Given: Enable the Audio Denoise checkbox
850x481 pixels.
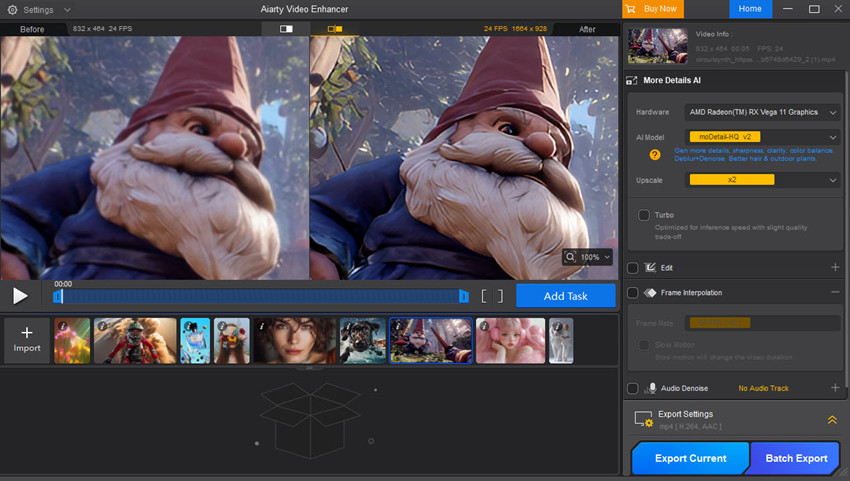Looking at the screenshot, I should click(x=633, y=388).
